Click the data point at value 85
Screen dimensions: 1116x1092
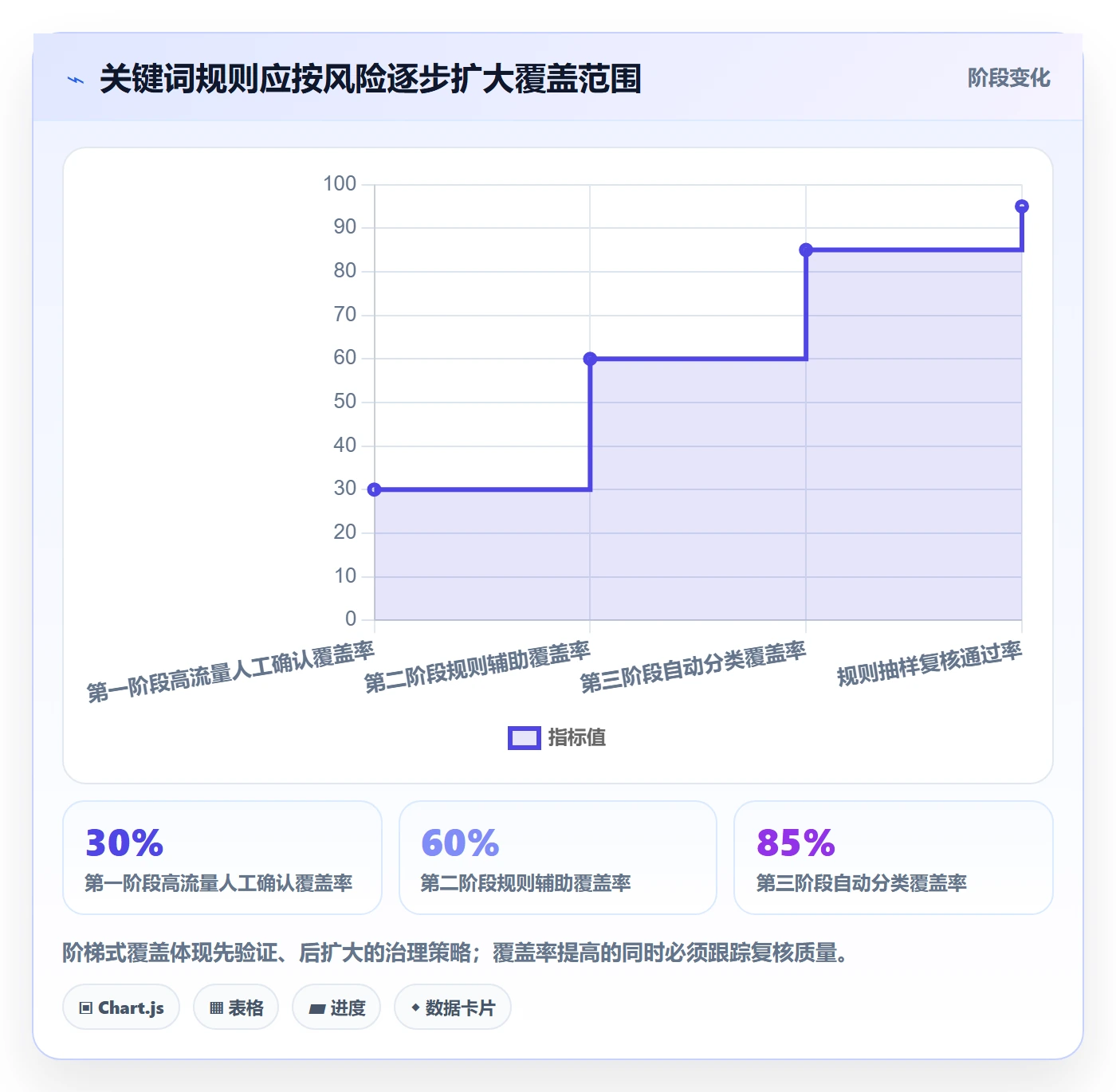point(806,250)
